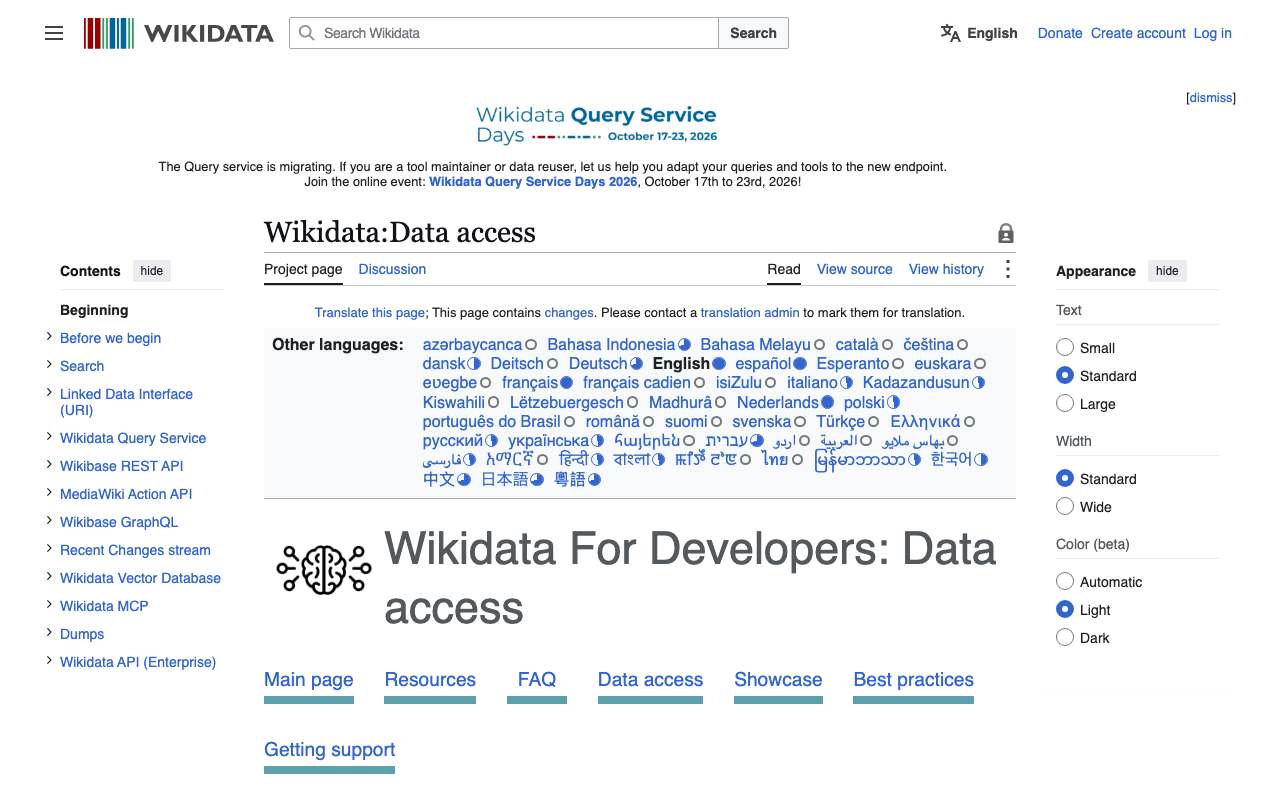This screenshot has width=1280, height=800.
Task: Select Small text size
Action: coord(1065,348)
